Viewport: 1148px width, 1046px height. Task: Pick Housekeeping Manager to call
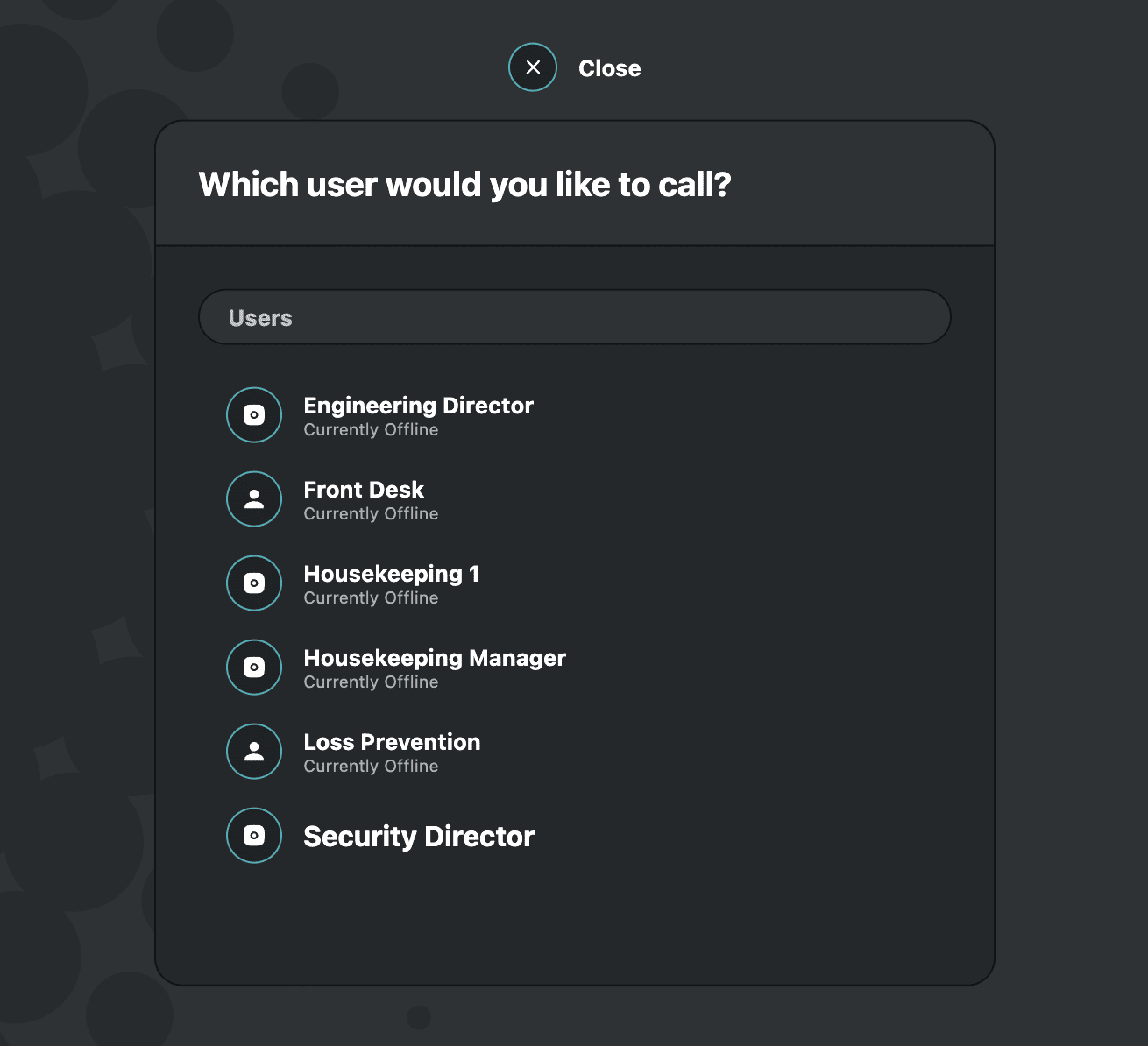(x=435, y=658)
